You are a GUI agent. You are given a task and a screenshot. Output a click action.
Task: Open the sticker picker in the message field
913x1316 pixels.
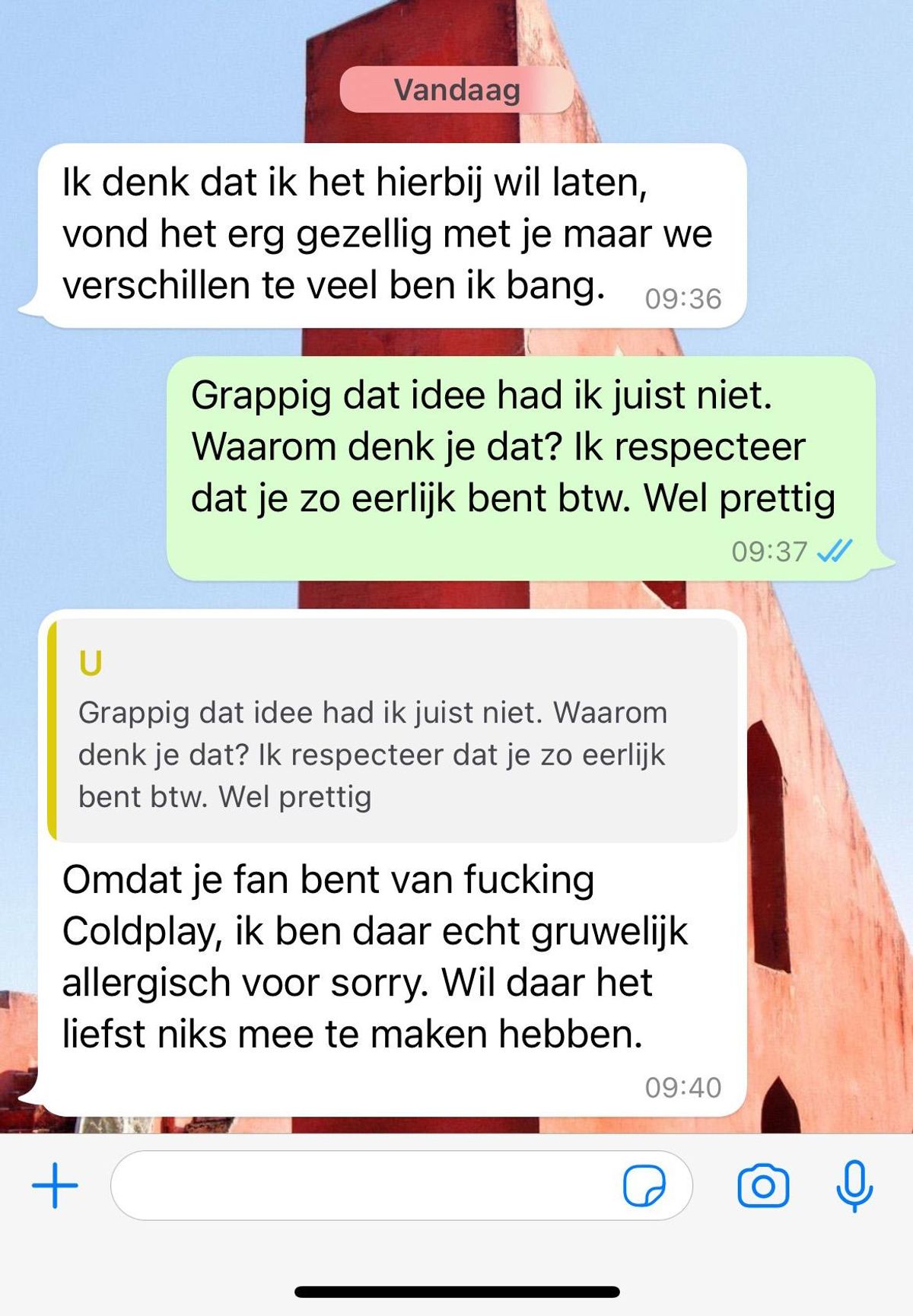[x=644, y=1185]
